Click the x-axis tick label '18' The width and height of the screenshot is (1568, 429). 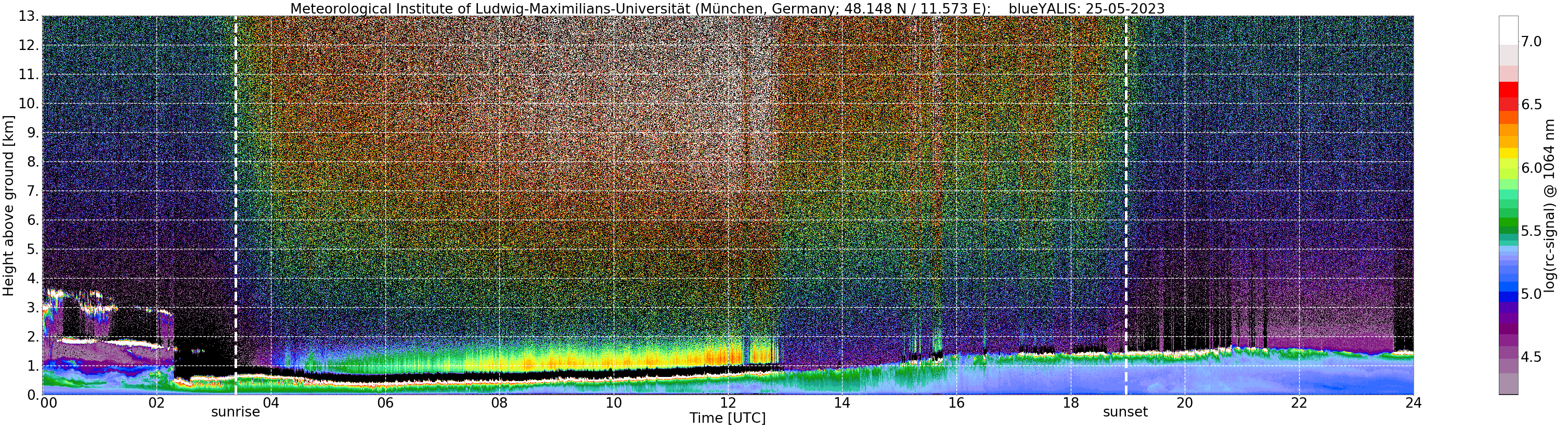coord(1071,403)
